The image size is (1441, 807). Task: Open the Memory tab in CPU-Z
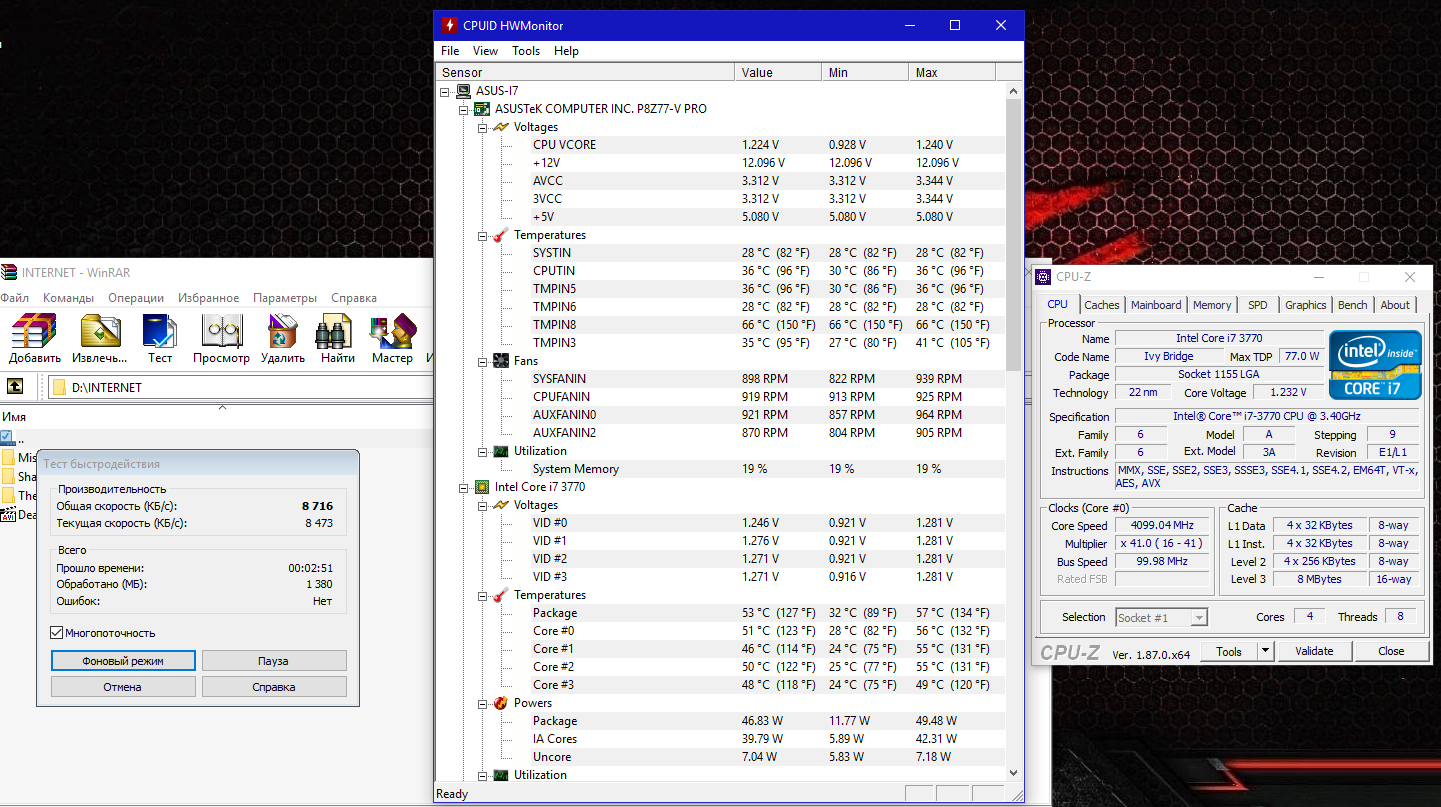pyautogui.click(x=1212, y=305)
